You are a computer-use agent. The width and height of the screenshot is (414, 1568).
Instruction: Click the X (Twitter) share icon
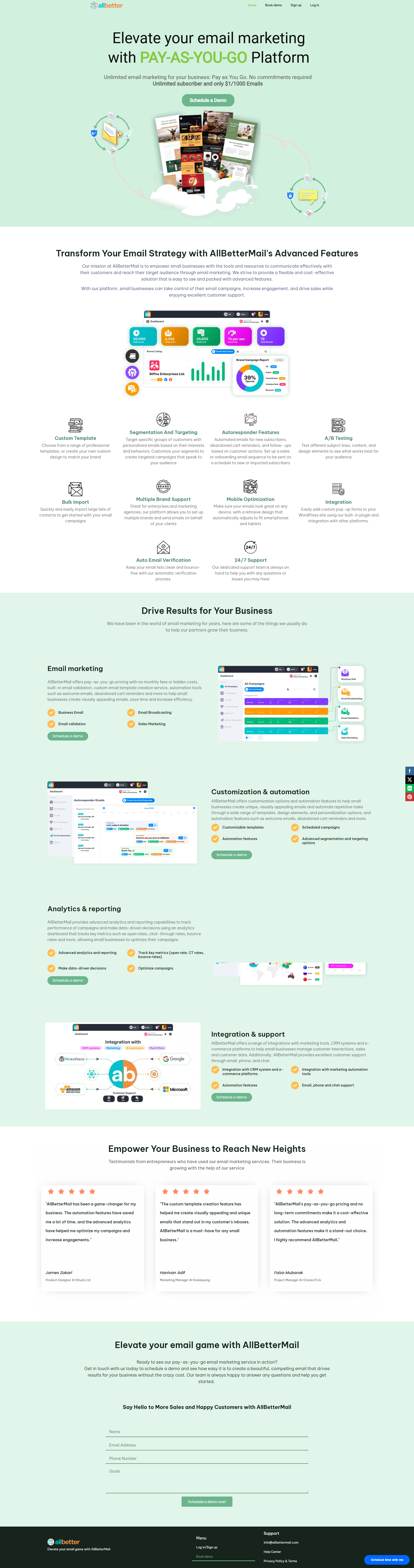coord(410,780)
